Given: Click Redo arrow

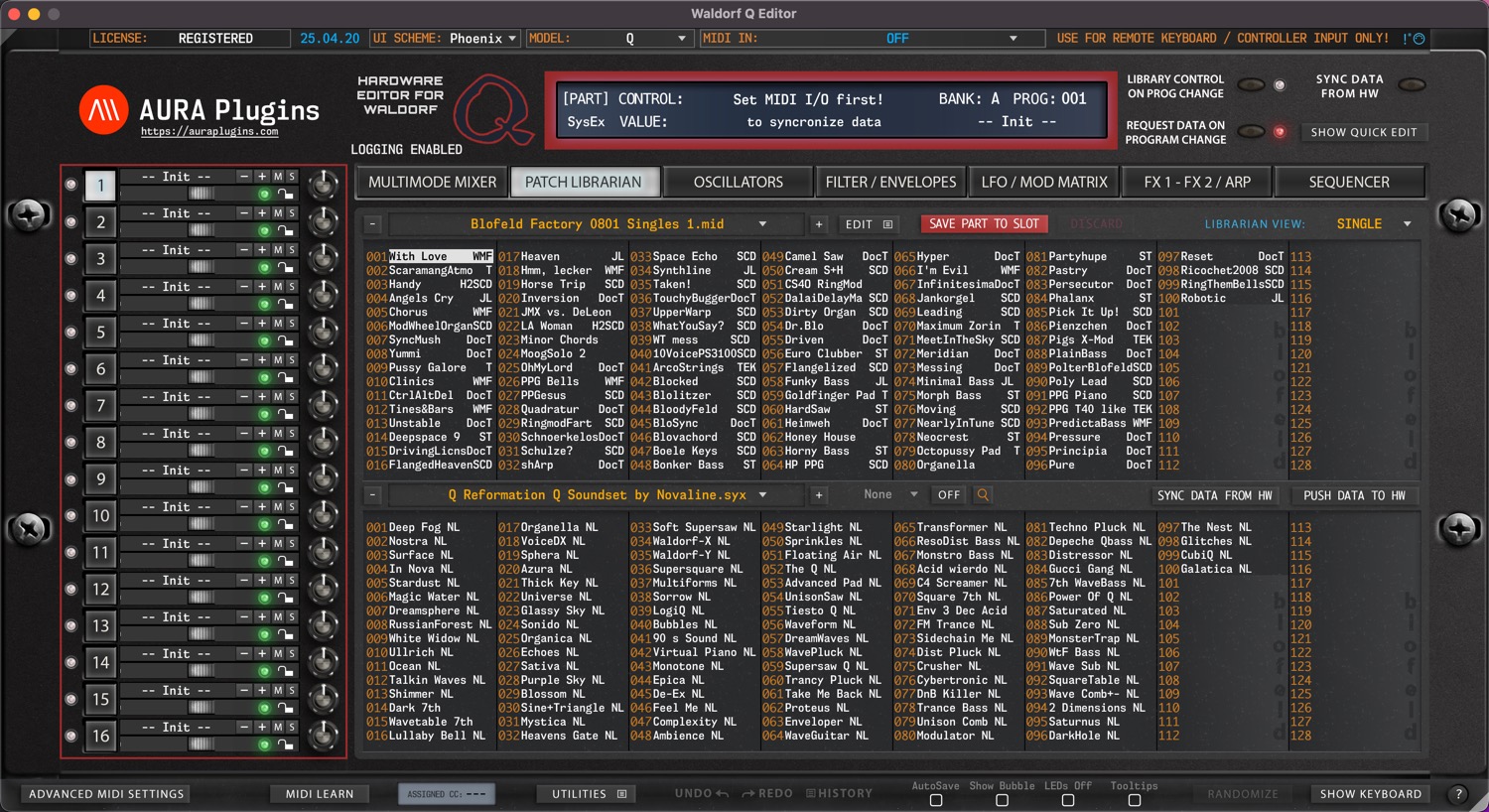Looking at the screenshot, I should (748, 794).
